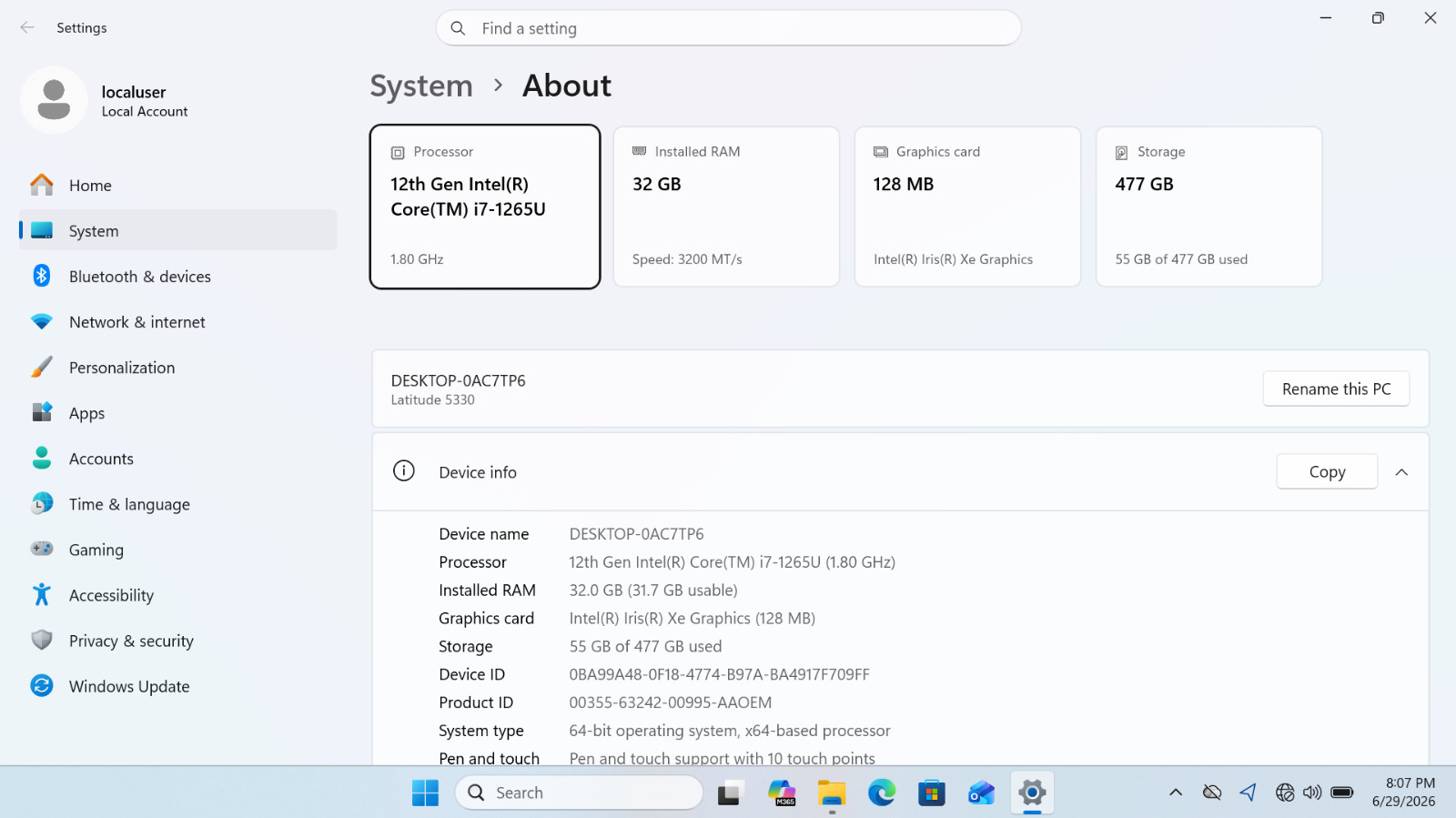This screenshot has height=818, width=1456.
Task: Show hidden tray icons chevron
Action: click(1176, 793)
